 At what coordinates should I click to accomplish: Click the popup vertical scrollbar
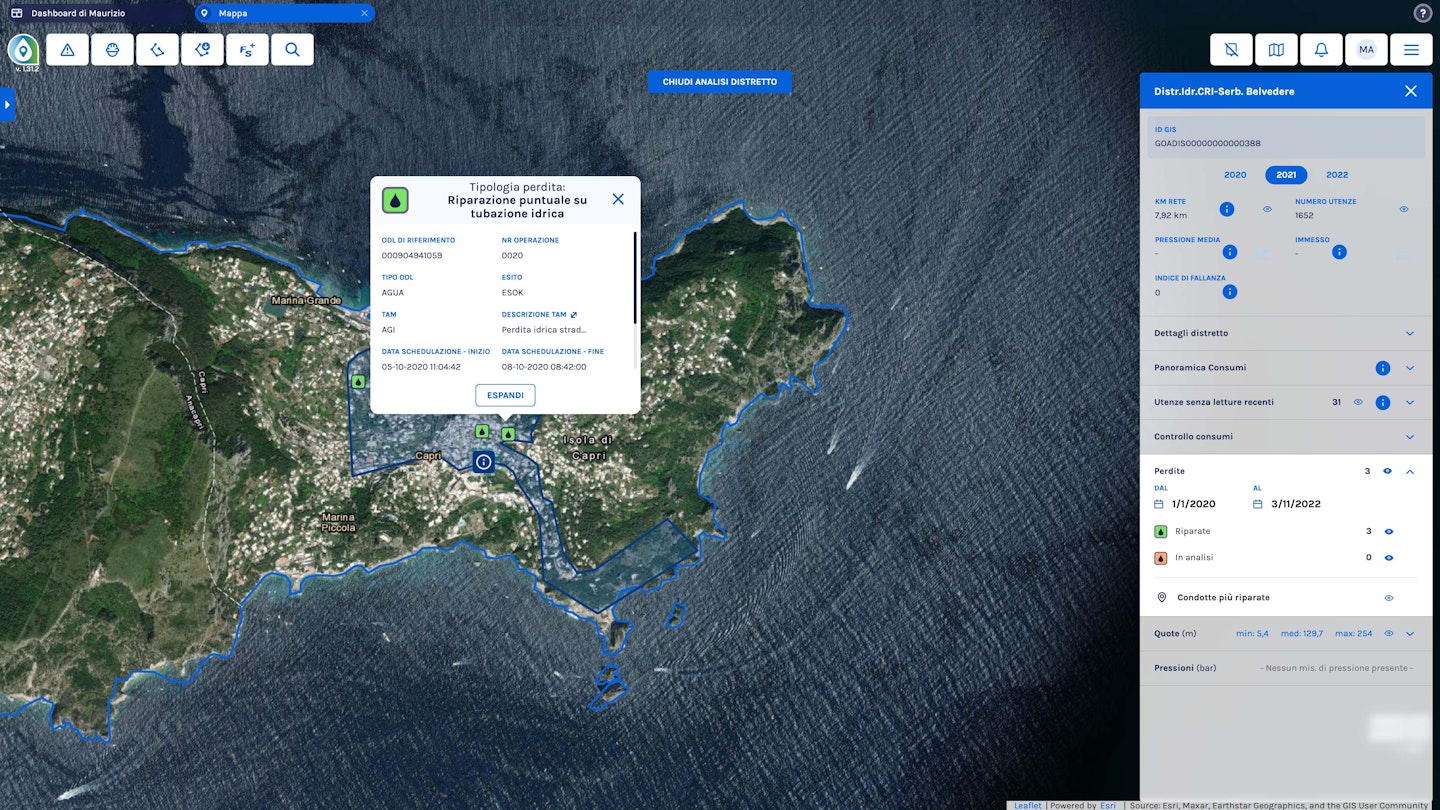point(635,278)
